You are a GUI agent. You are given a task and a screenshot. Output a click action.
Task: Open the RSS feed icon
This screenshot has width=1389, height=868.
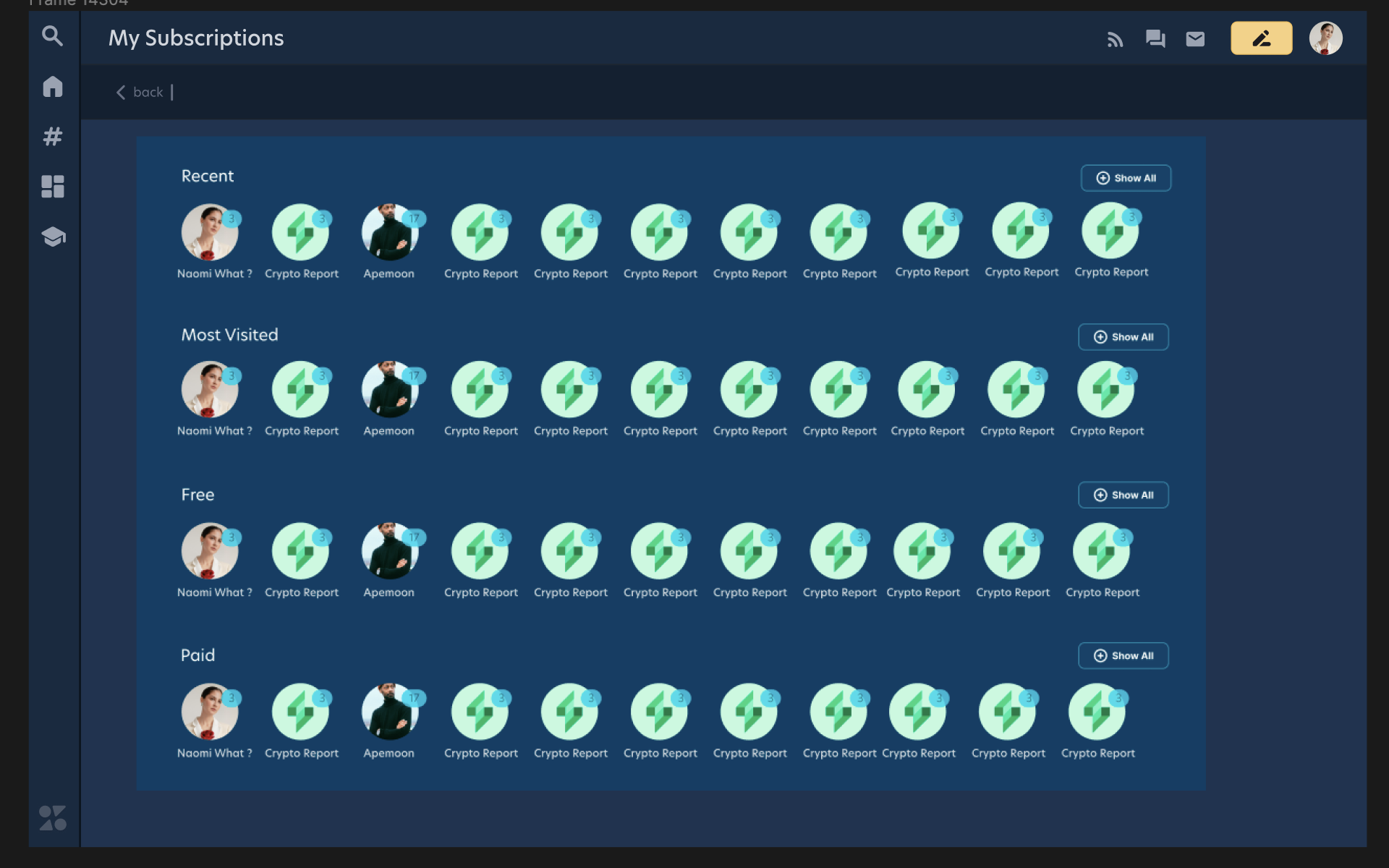(1116, 40)
